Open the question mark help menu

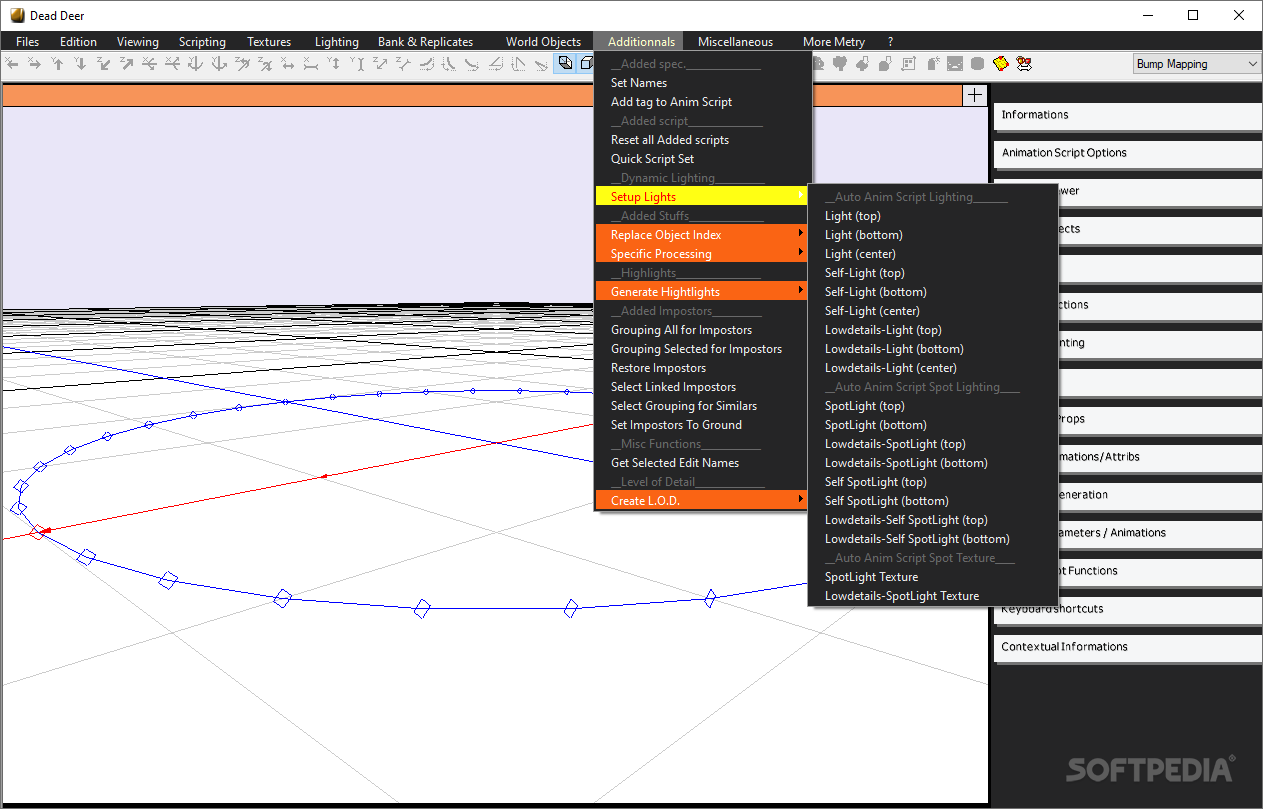[891, 42]
